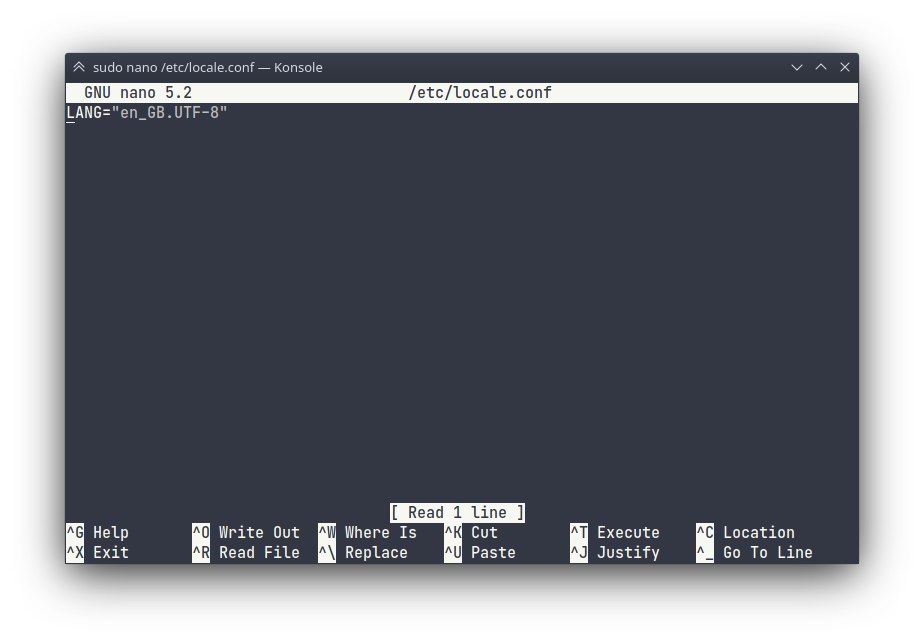924x641 pixels.
Task: Click the ^R Read File shortcut
Action: (x=246, y=553)
